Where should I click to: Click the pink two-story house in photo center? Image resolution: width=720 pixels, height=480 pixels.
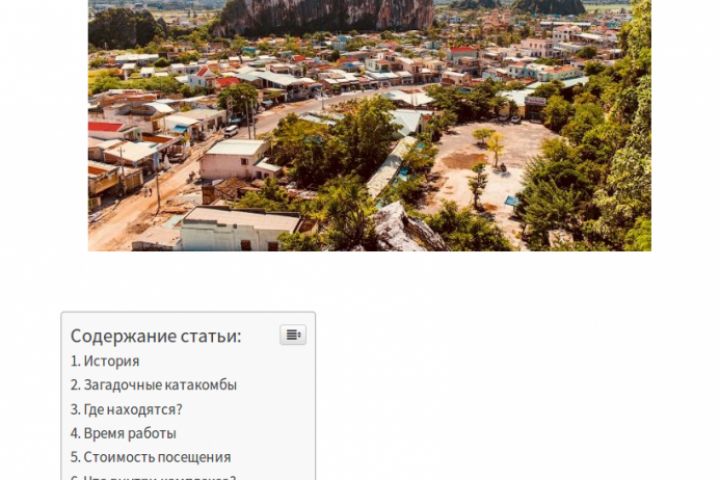pos(235,160)
